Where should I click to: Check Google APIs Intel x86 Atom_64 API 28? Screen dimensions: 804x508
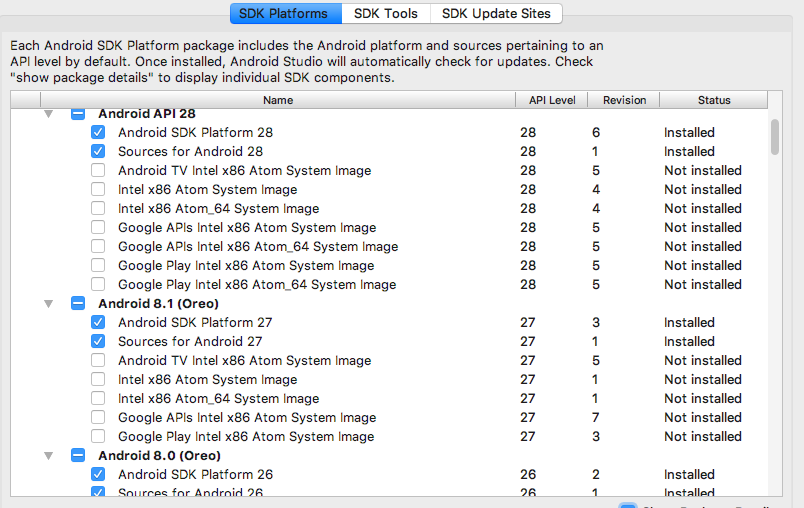point(98,246)
